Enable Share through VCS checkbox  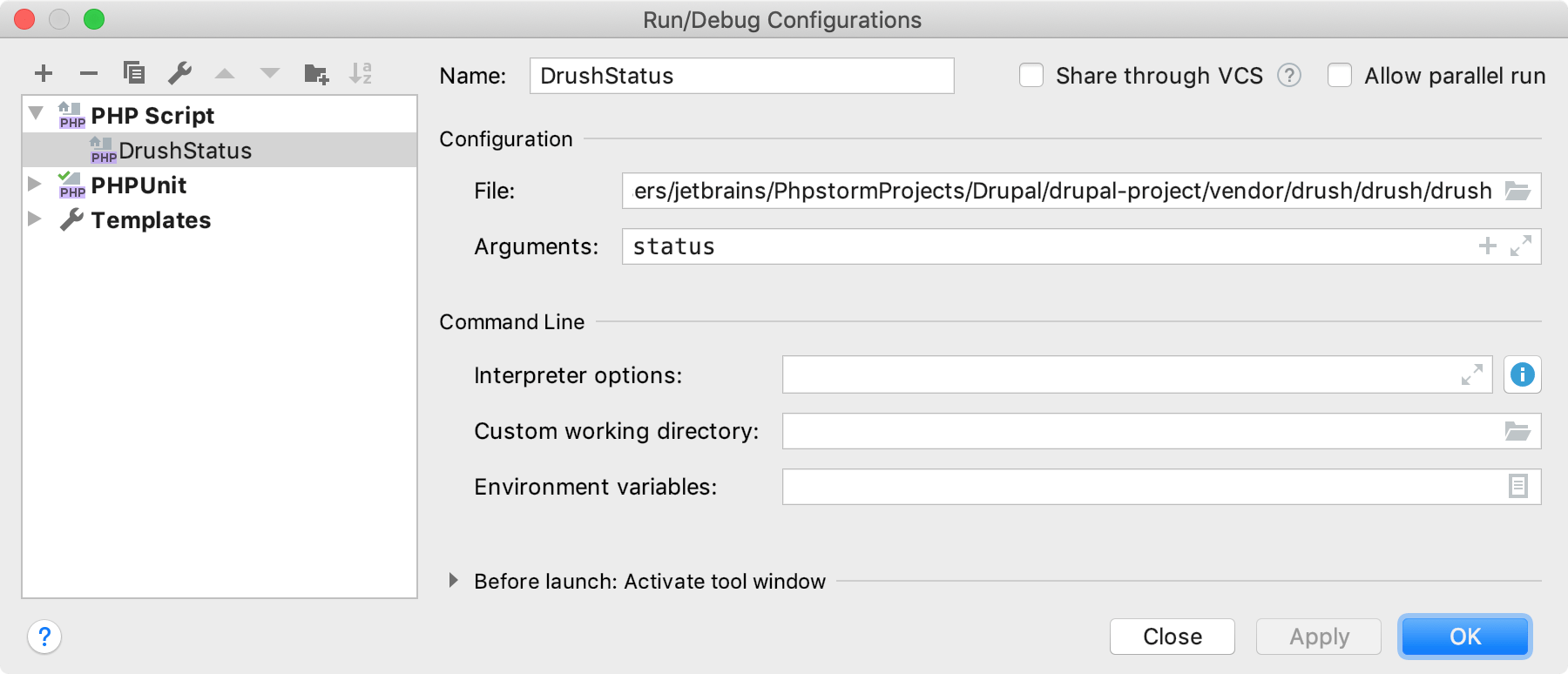(x=1031, y=76)
